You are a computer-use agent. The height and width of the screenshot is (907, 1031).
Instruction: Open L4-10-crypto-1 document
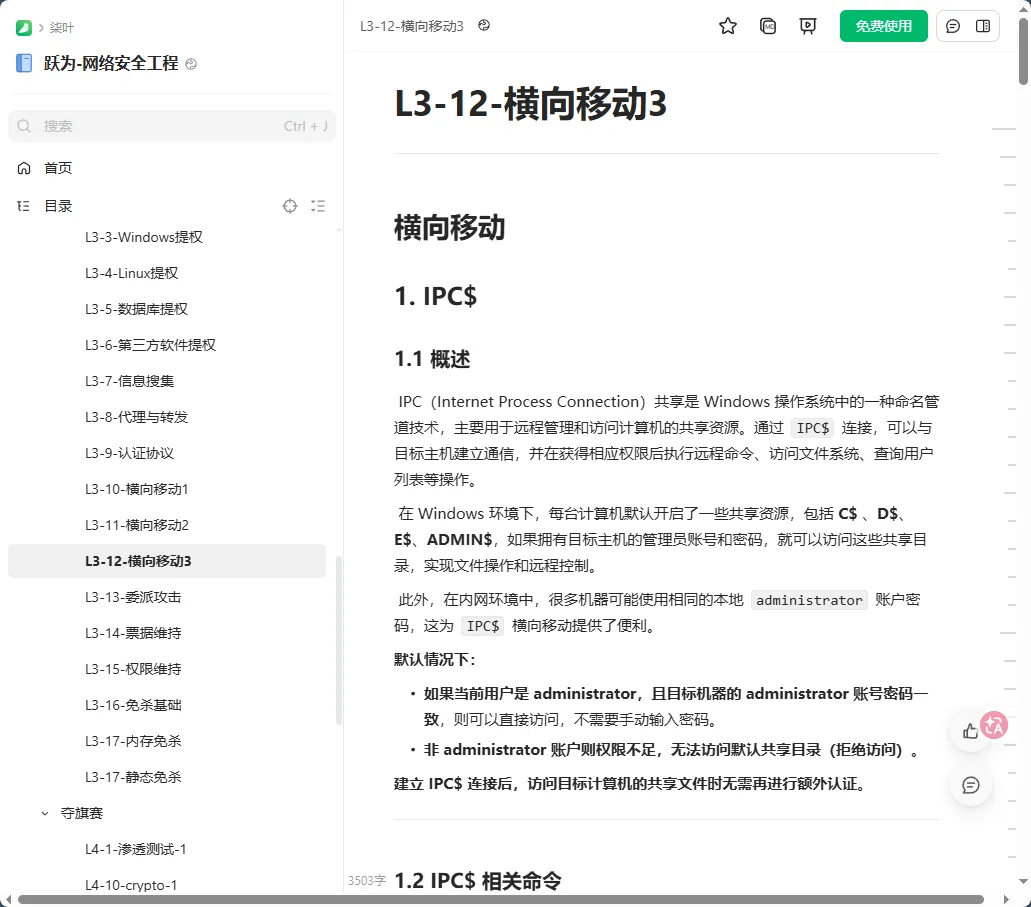pos(131,885)
